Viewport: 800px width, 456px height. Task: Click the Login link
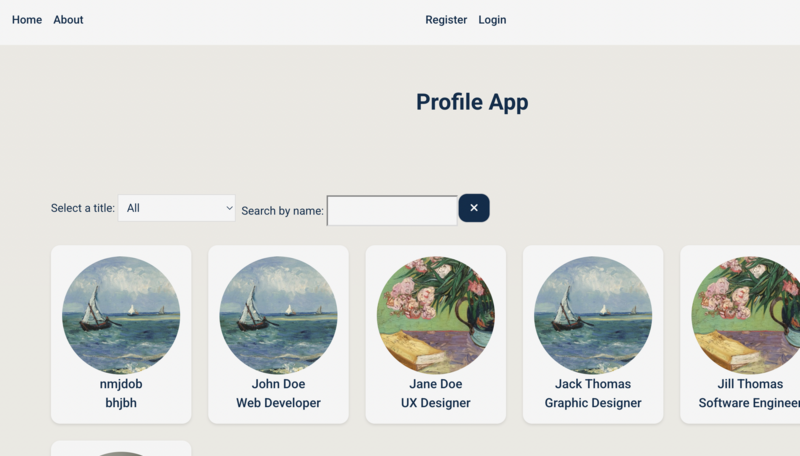click(492, 20)
